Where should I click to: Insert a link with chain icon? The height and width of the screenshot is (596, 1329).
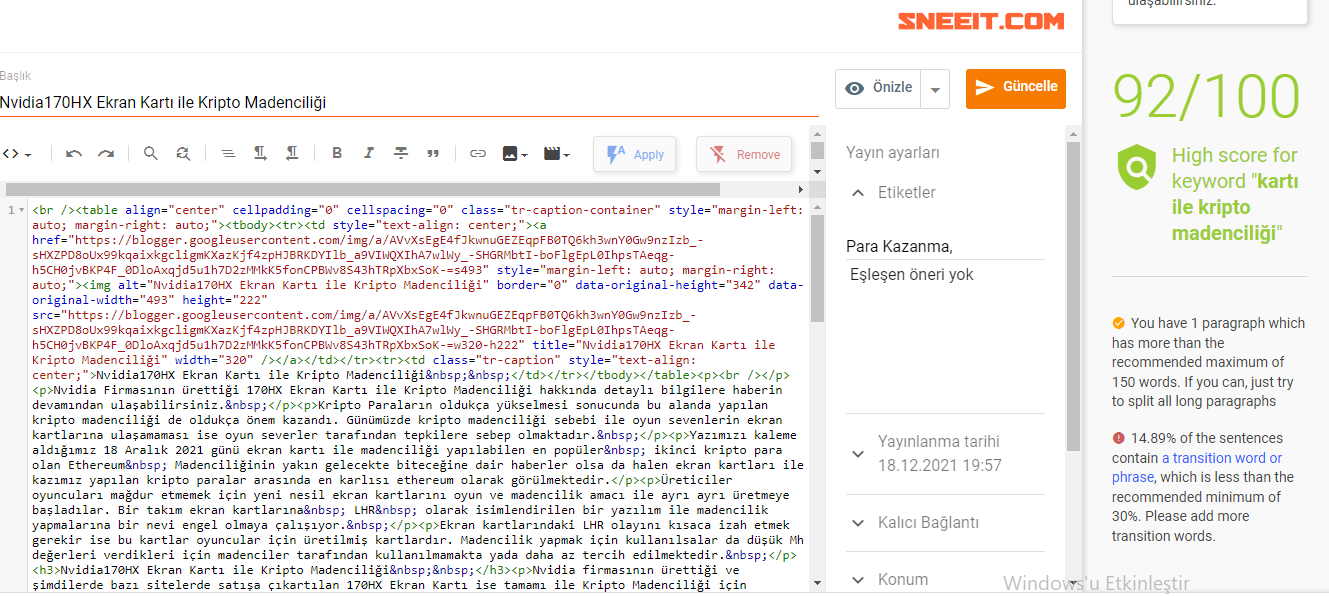point(478,154)
